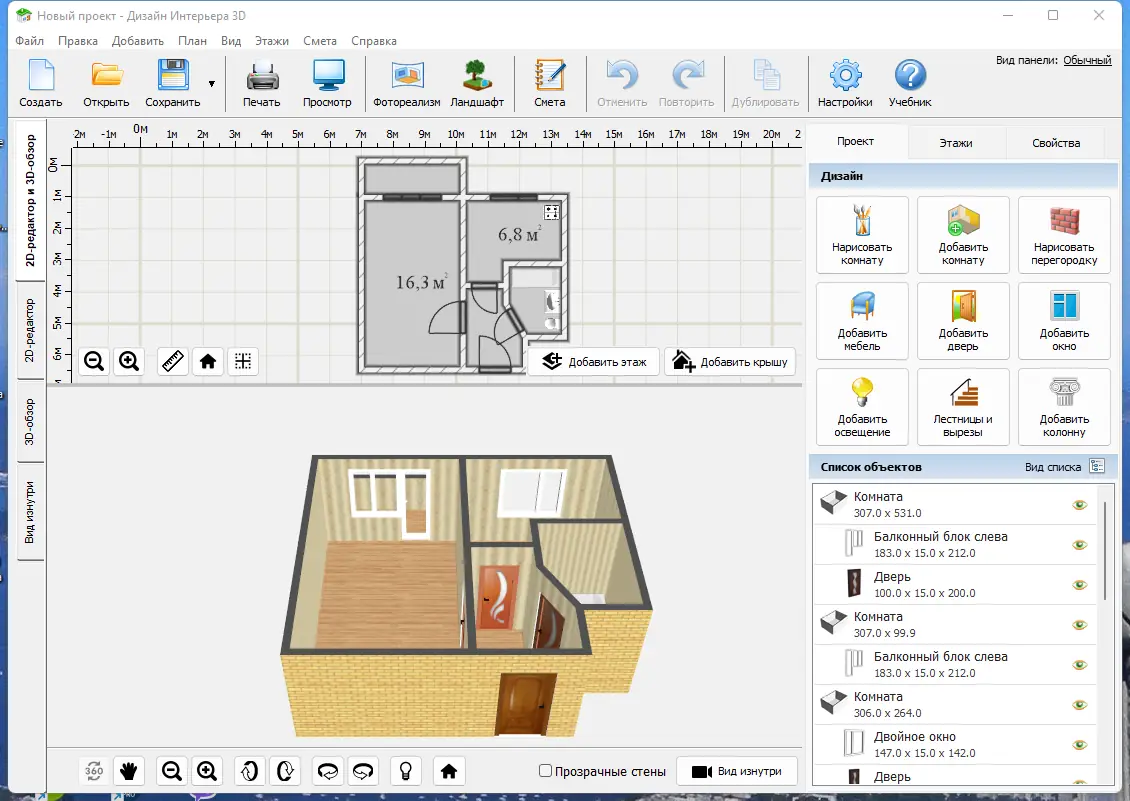
Task: Click the Обычный panel view link
Action: click(1087, 61)
